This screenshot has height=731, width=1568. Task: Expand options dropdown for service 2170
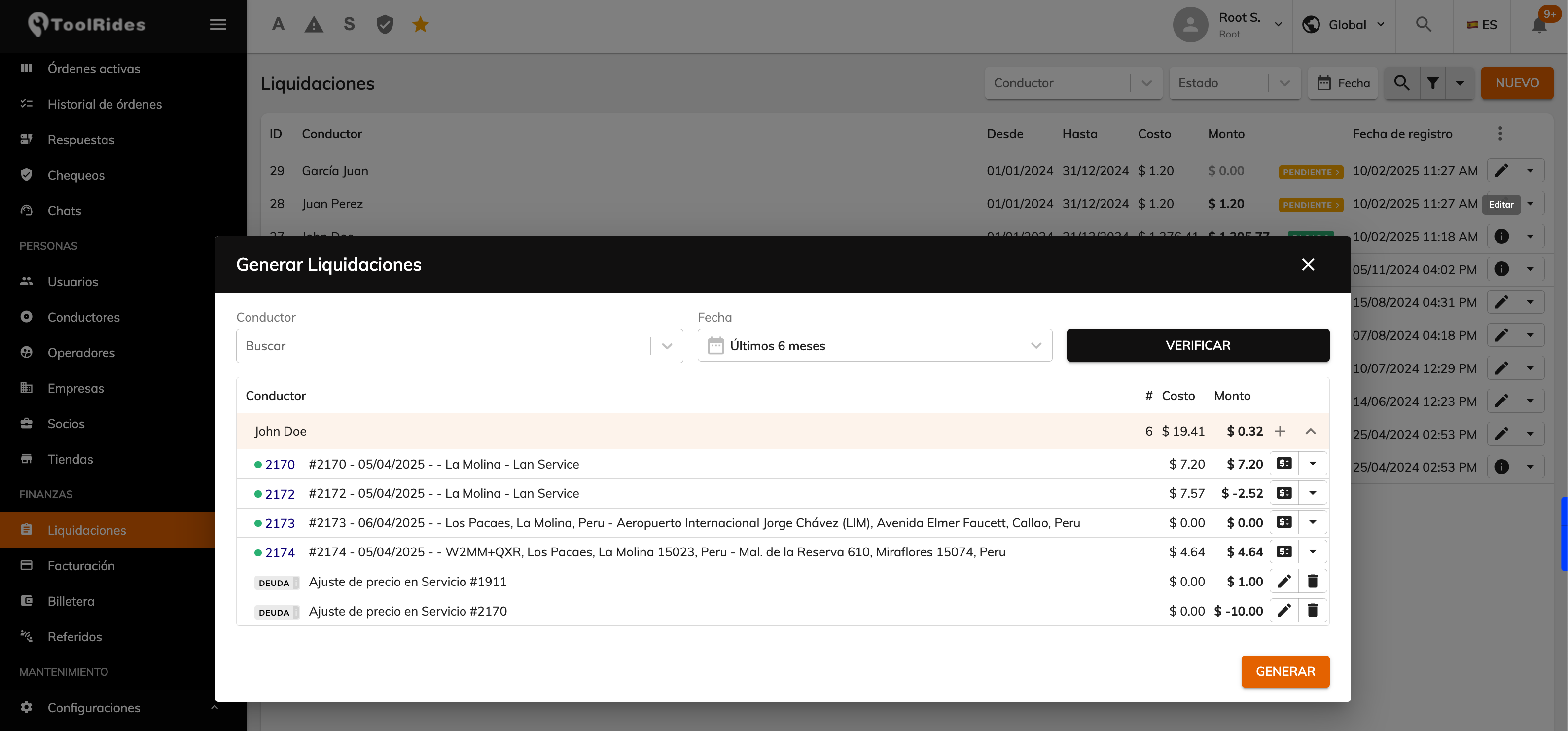1313,464
